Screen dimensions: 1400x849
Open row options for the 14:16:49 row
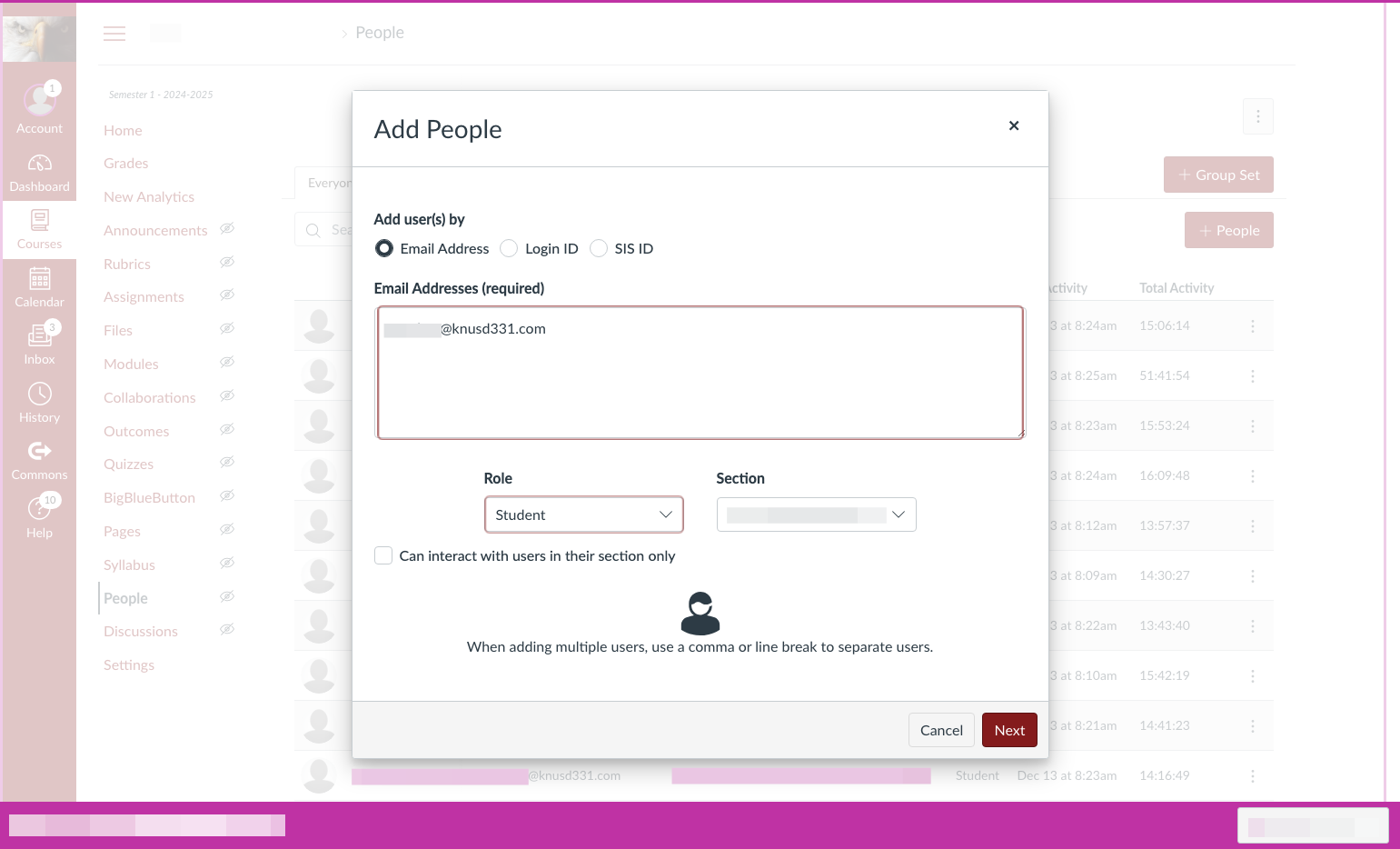(x=1253, y=776)
